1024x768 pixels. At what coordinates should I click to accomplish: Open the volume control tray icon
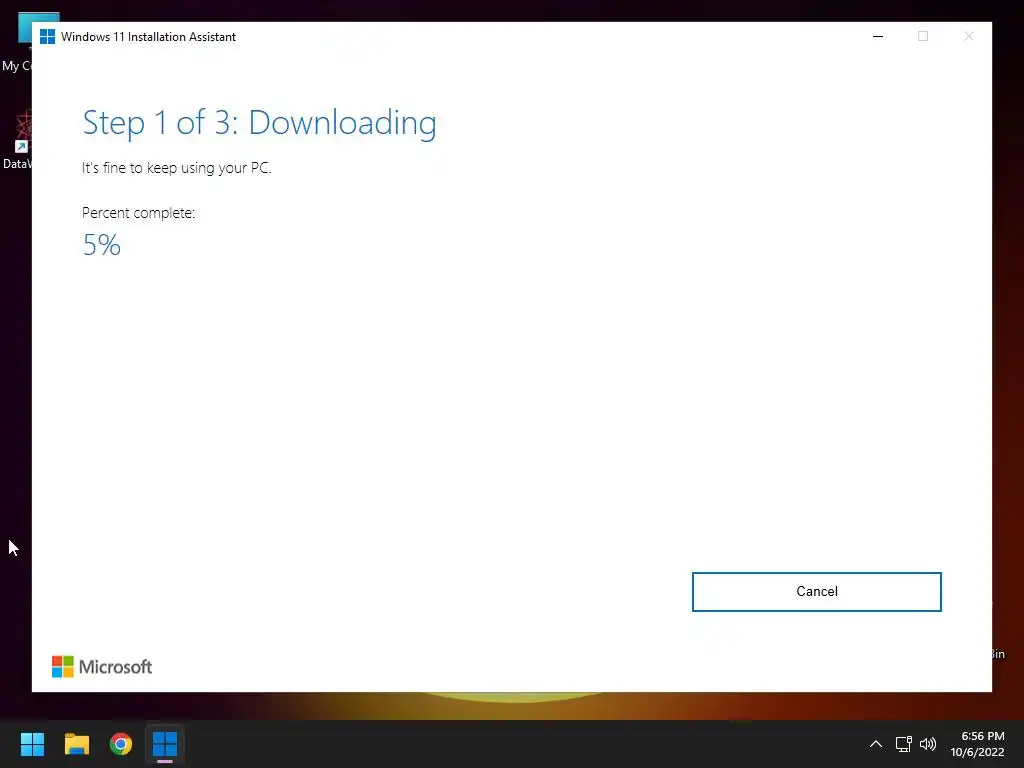pyautogui.click(x=928, y=744)
